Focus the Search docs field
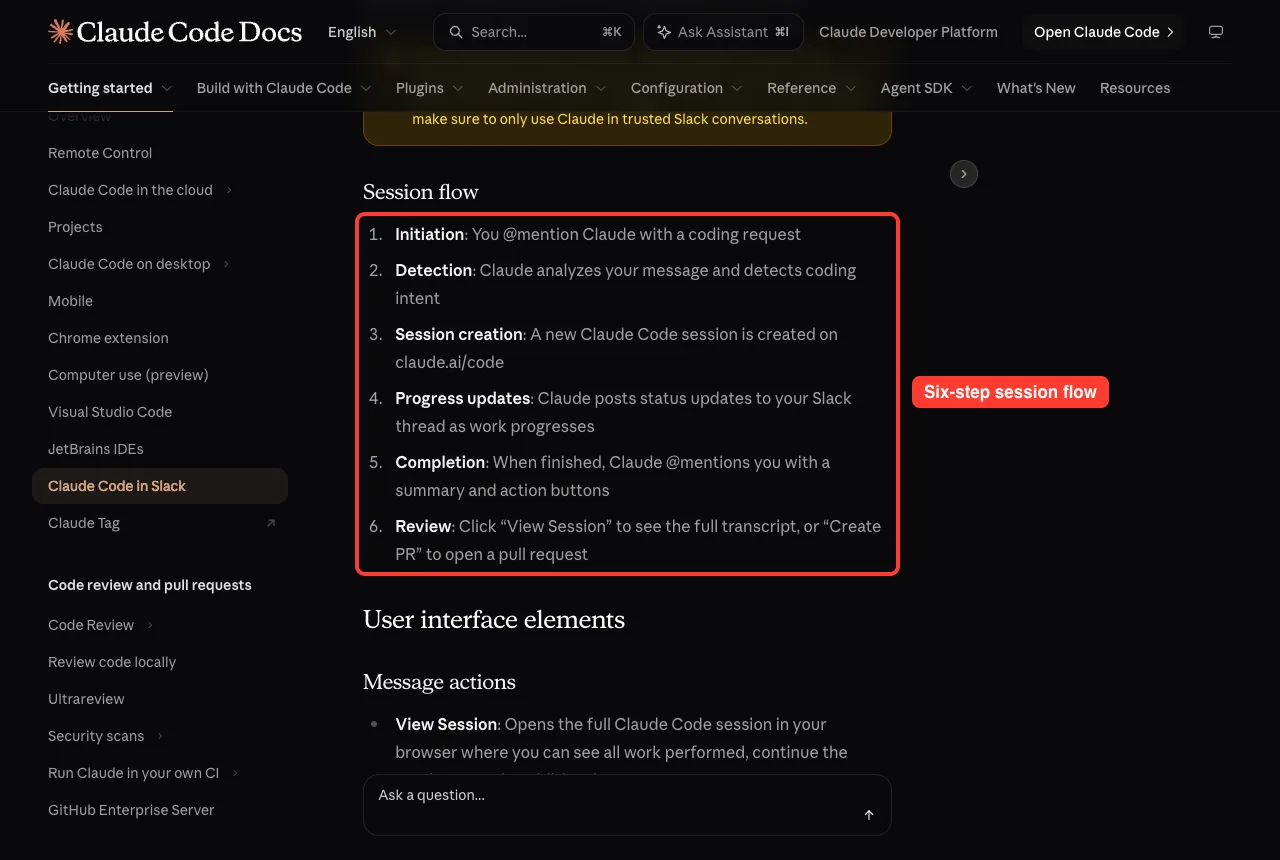This screenshot has height=860, width=1280. point(534,32)
